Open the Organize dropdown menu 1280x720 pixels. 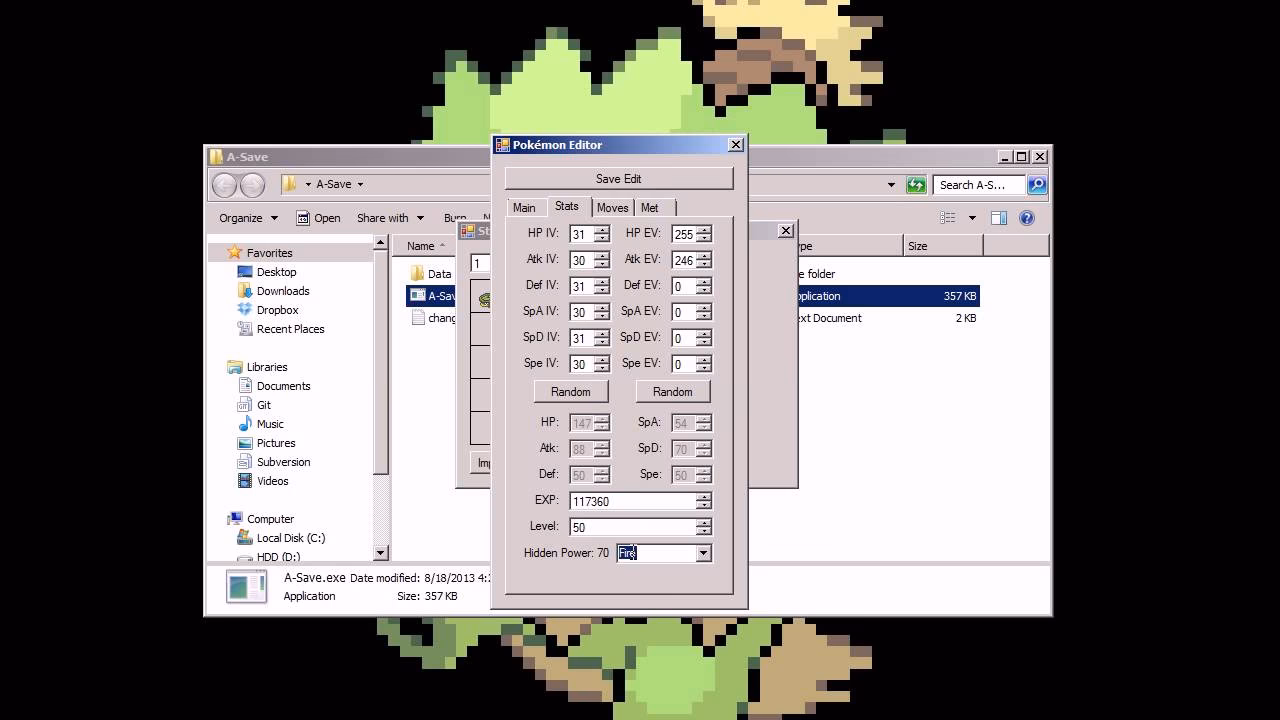pos(247,218)
